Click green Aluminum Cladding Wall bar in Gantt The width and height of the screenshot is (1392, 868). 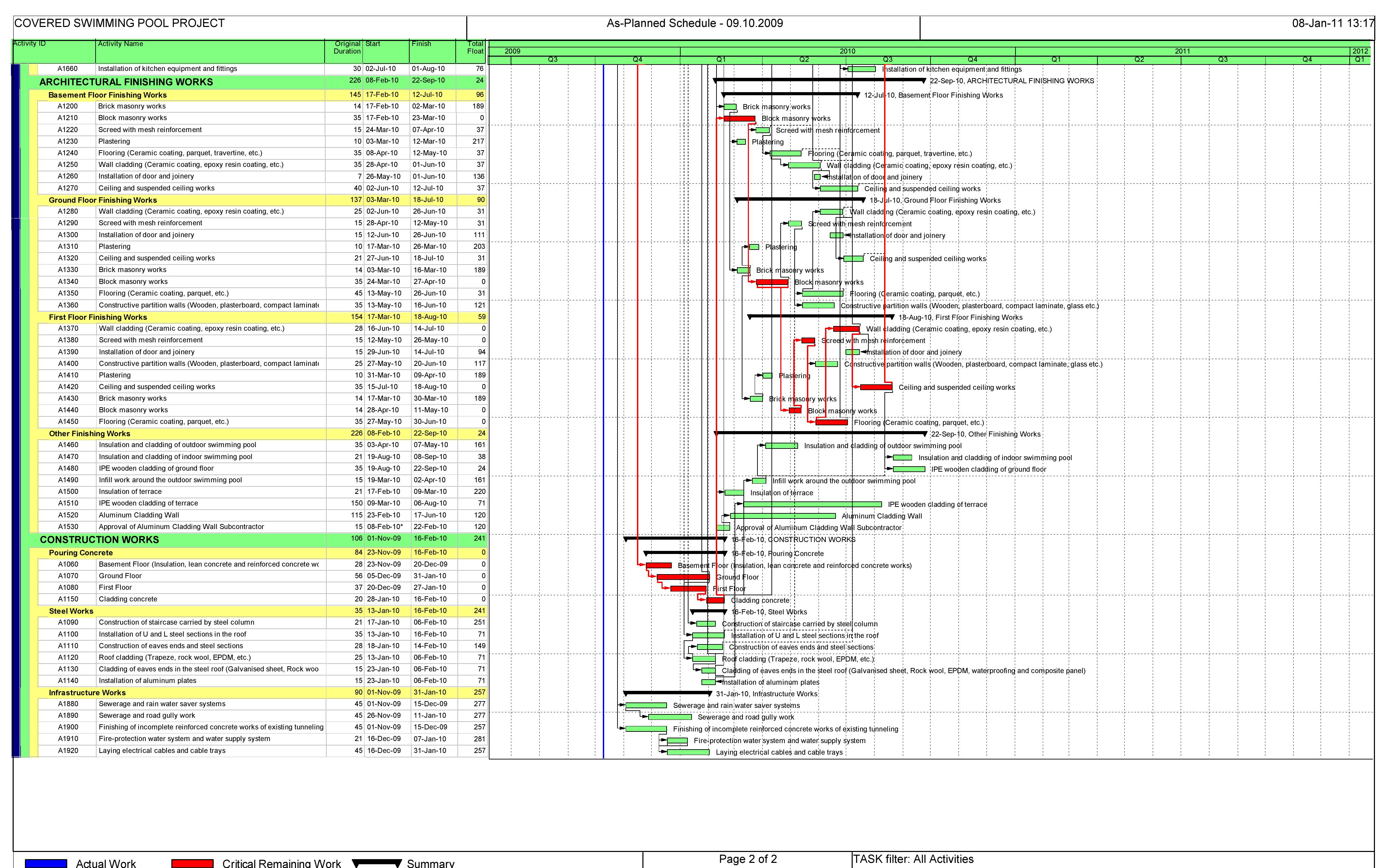[x=782, y=516]
